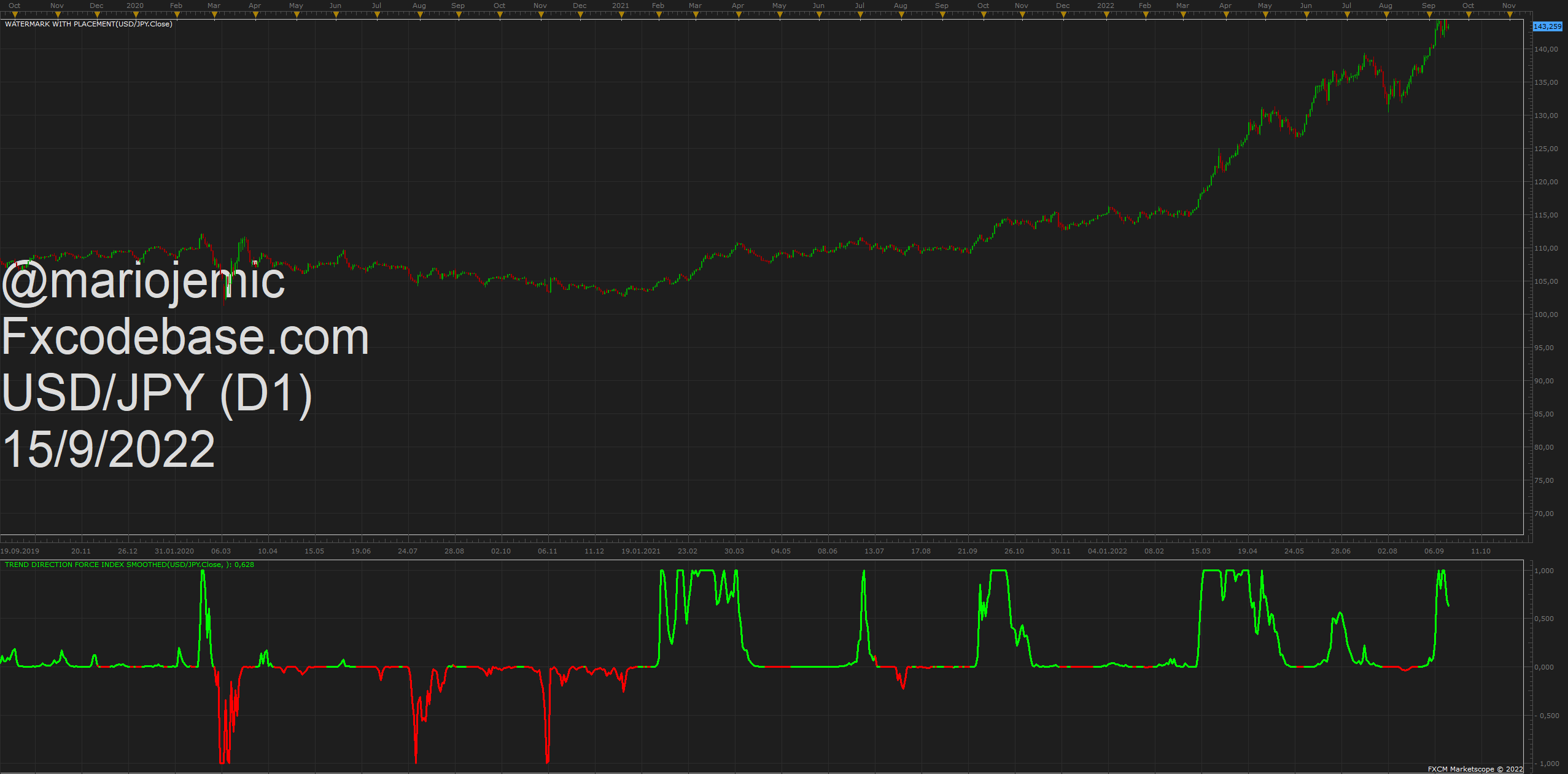Click the 120,00 price axis label
This screenshot has height=774, width=1568.
pos(1546,182)
